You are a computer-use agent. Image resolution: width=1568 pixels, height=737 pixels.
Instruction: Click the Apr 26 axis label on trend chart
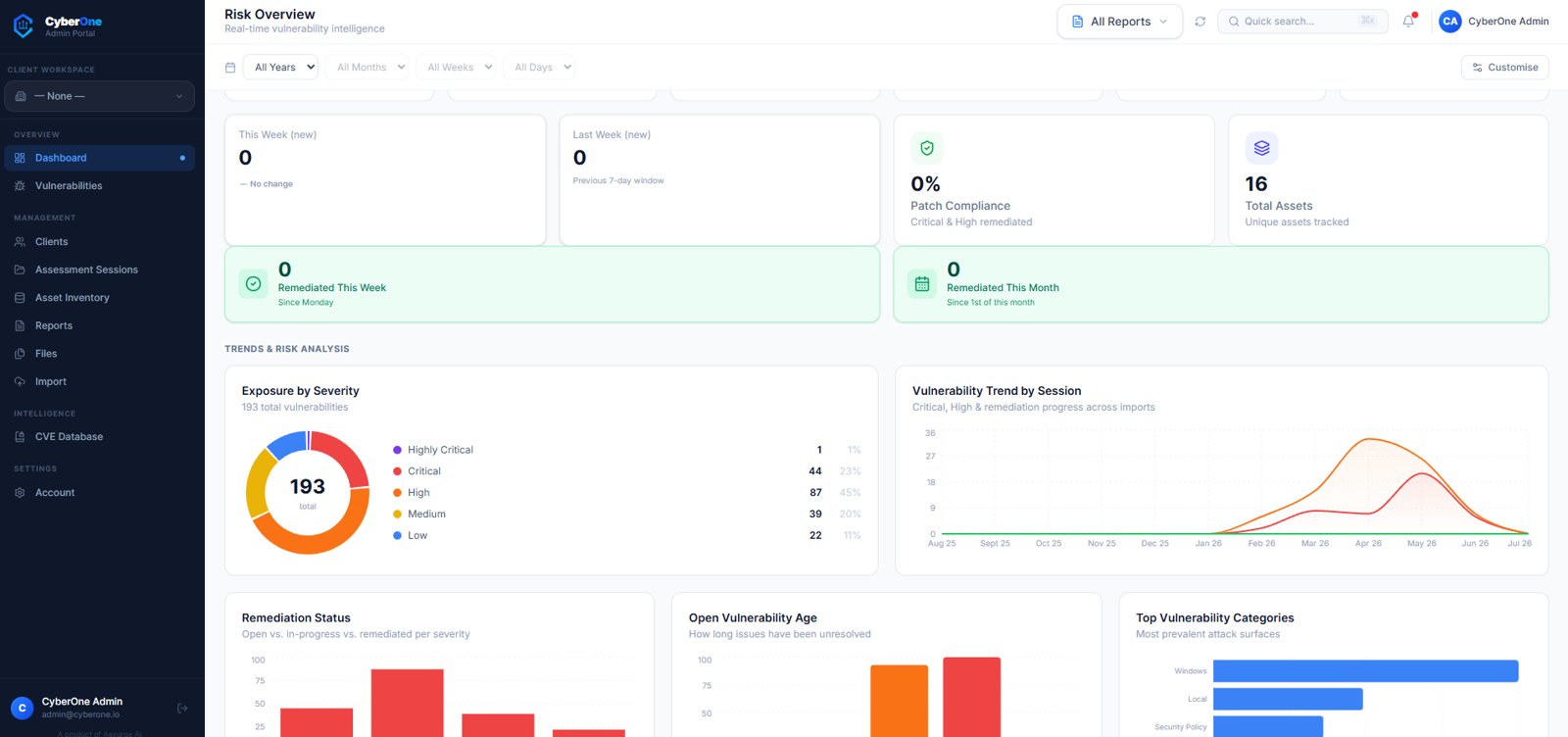click(1368, 543)
